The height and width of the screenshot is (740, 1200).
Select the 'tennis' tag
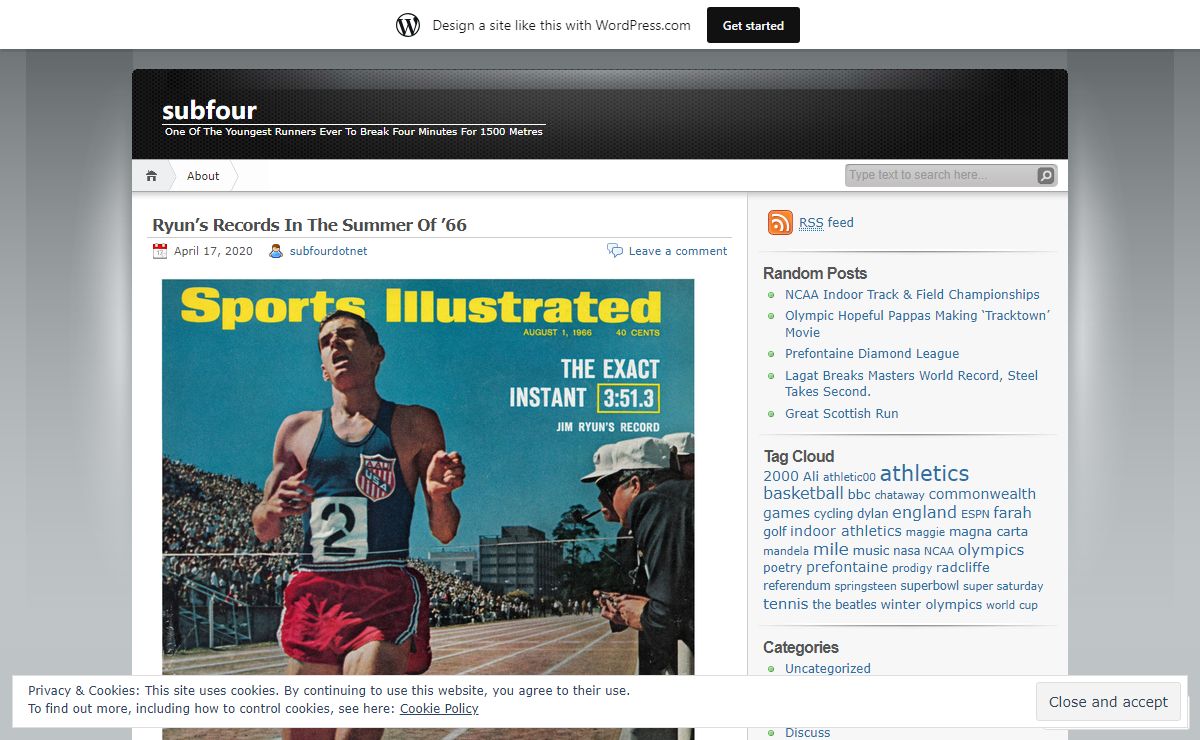click(x=786, y=603)
